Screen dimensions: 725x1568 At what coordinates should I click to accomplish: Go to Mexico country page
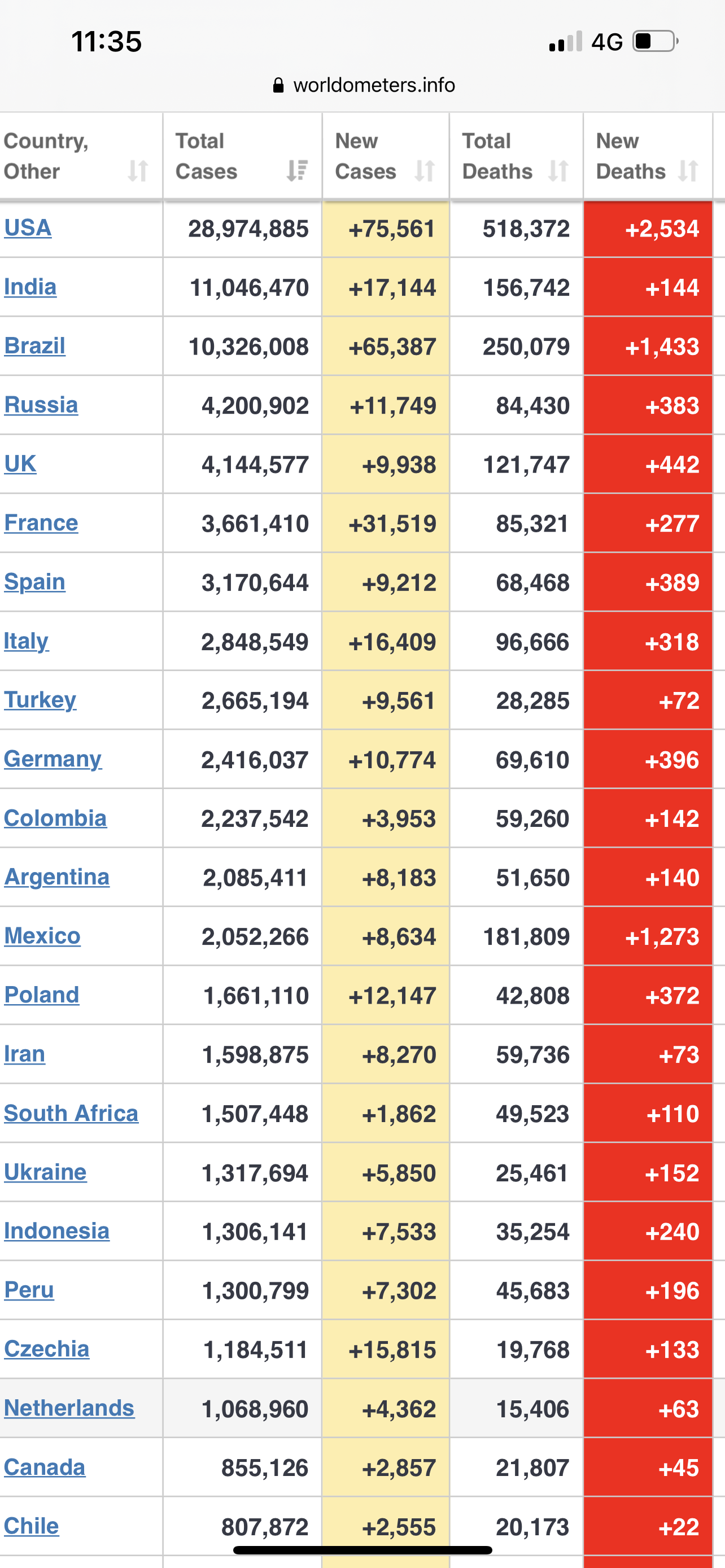[x=42, y=936]
